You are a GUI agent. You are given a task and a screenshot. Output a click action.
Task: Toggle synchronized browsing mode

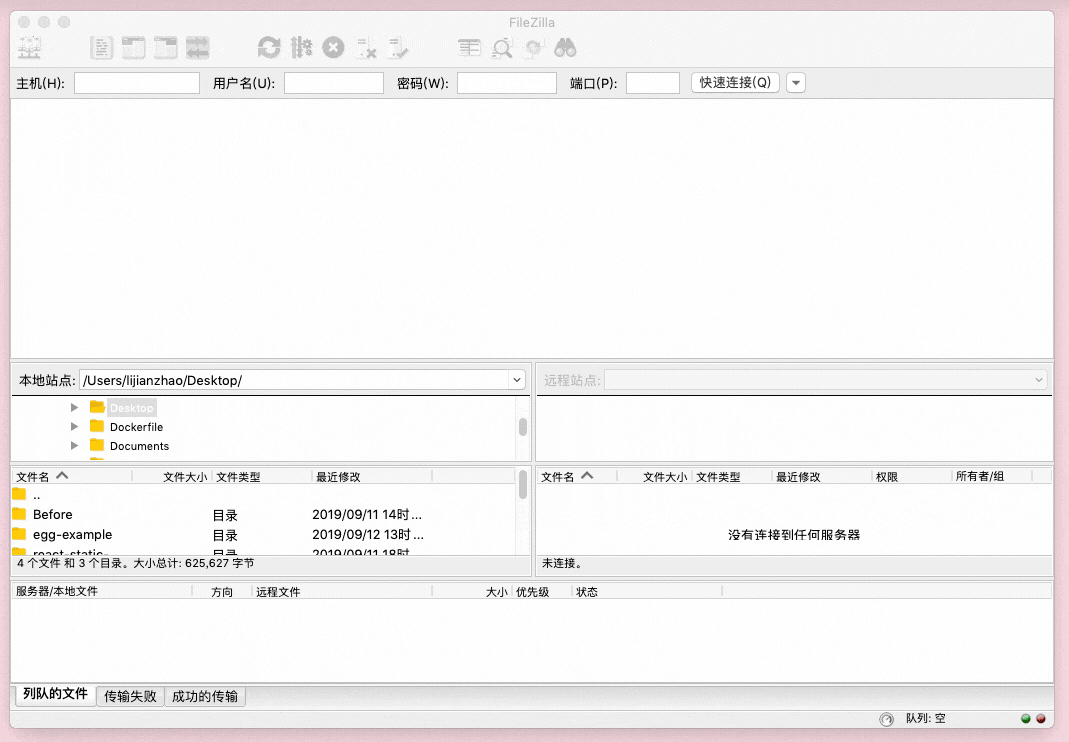(533, 47)
